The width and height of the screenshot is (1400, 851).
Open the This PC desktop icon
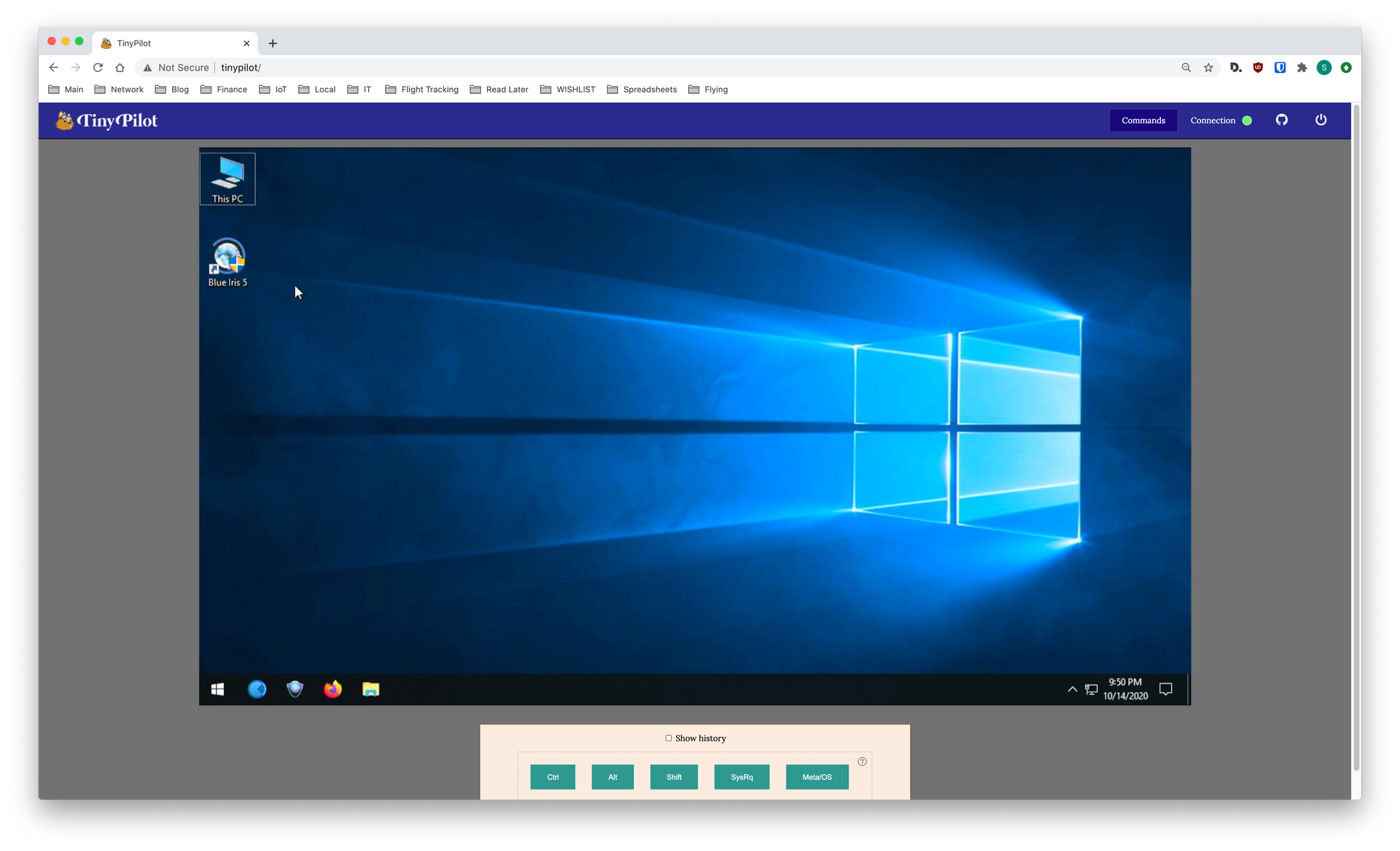coord(228,176)
